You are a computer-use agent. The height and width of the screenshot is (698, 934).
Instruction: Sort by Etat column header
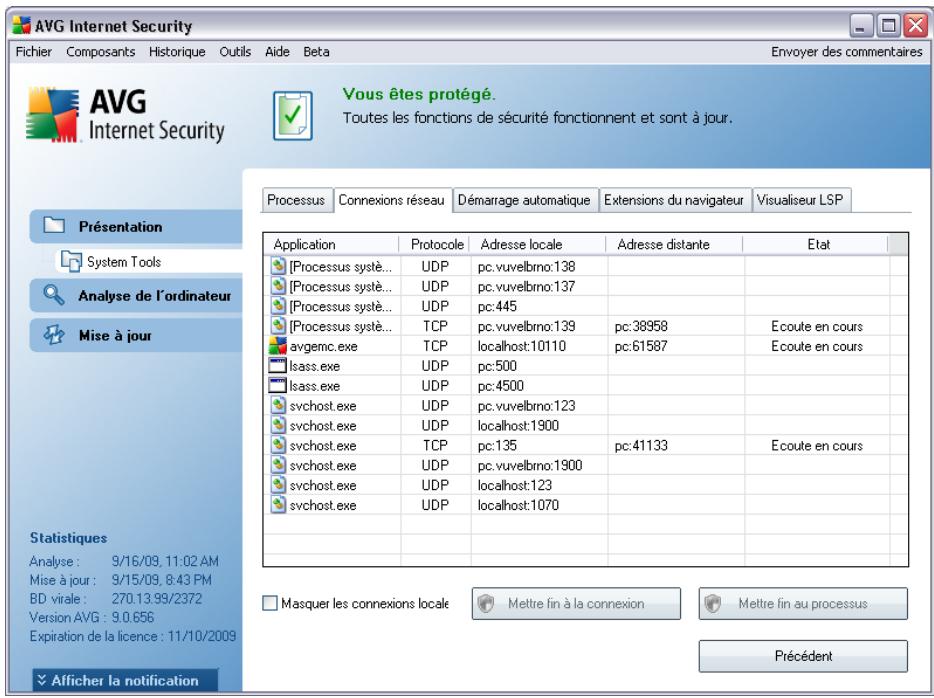817,244
